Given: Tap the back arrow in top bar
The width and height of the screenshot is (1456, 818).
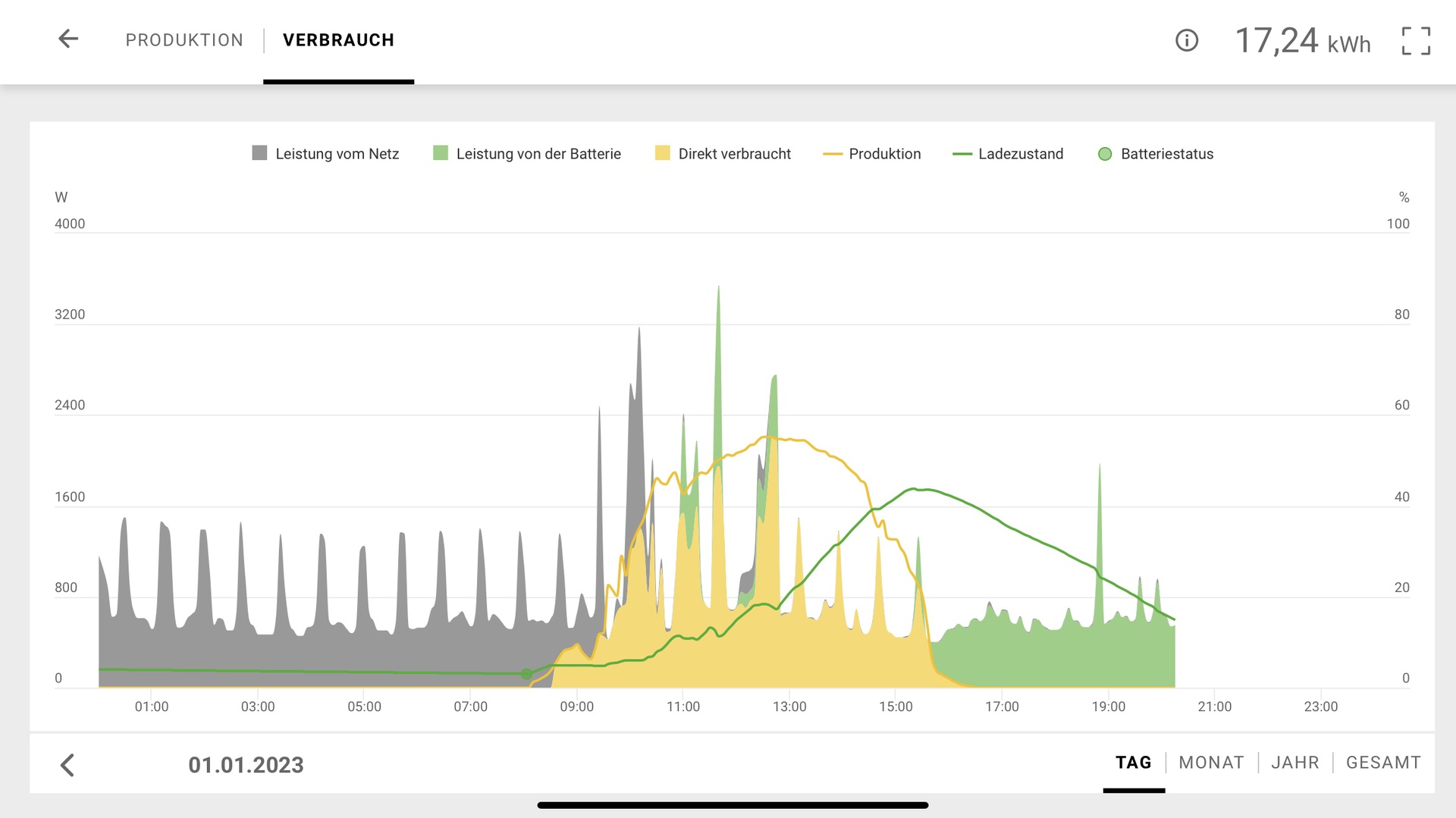Looking at the screenshot, I should (68, 39).
